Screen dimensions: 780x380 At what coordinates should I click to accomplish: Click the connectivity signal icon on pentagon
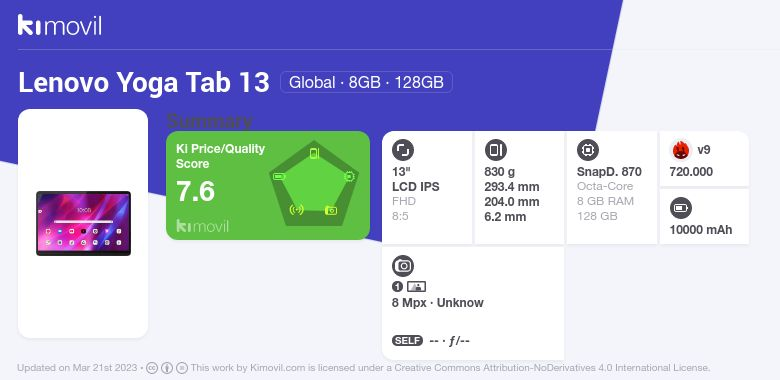296,209
